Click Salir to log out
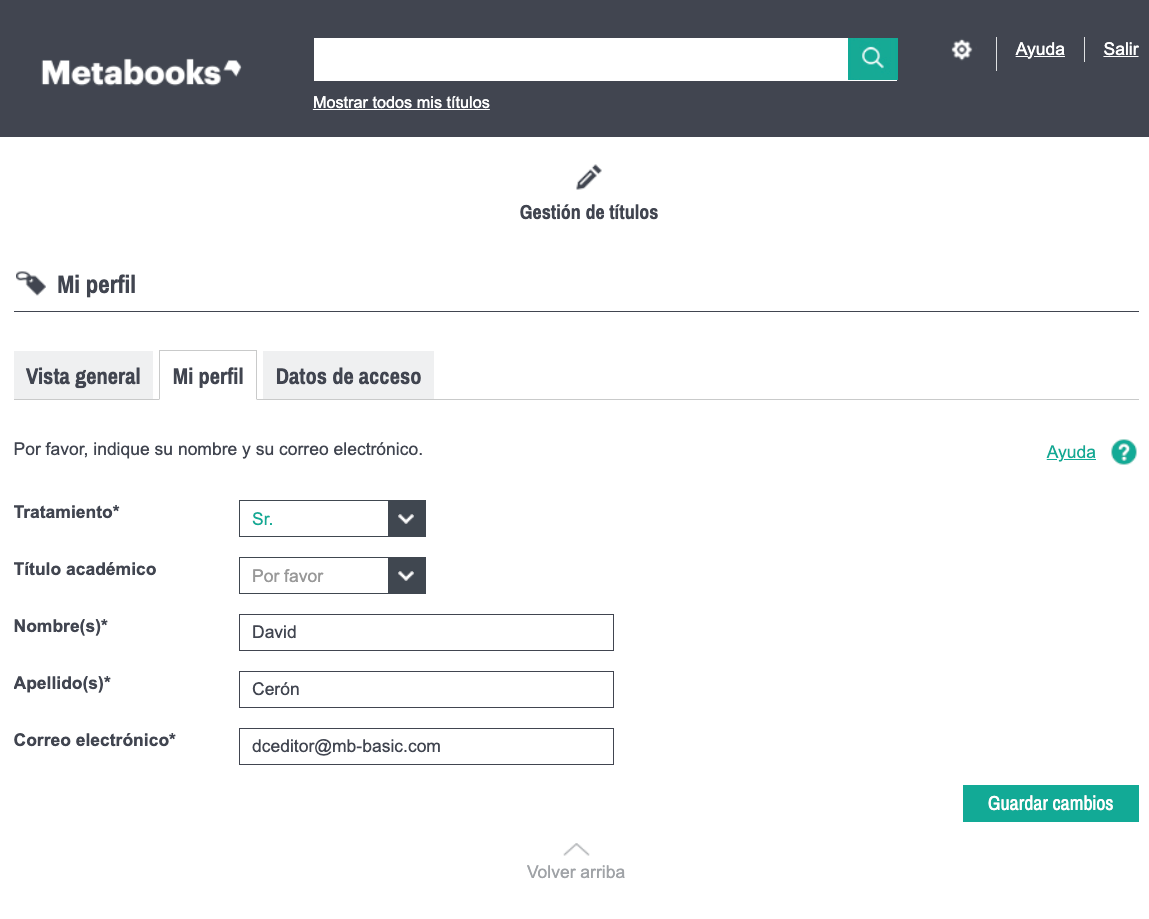This screenshot has height=919, width=1149. 1120,49
